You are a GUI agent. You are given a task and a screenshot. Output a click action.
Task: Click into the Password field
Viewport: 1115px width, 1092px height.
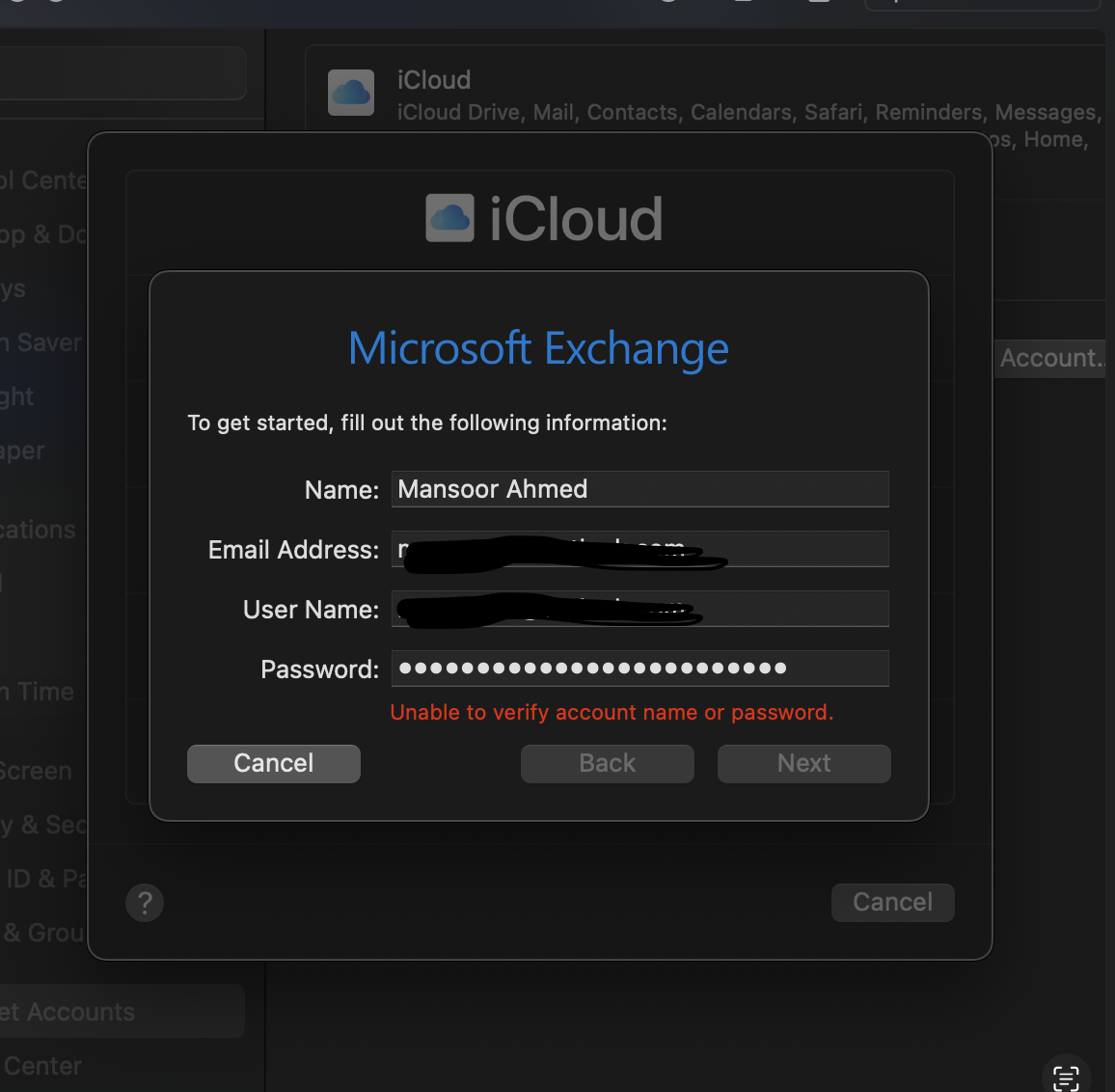pyautogui.click(x=640, y=669)
